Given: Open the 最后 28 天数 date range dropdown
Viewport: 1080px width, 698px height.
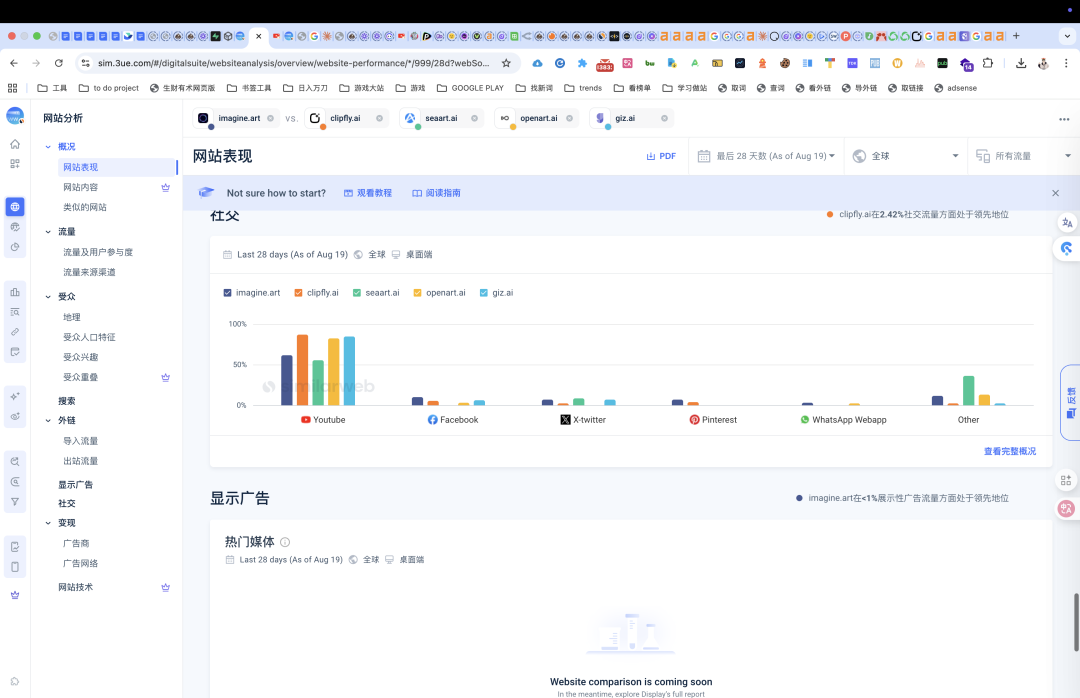Looking at the screenshot, I should 766,156.
